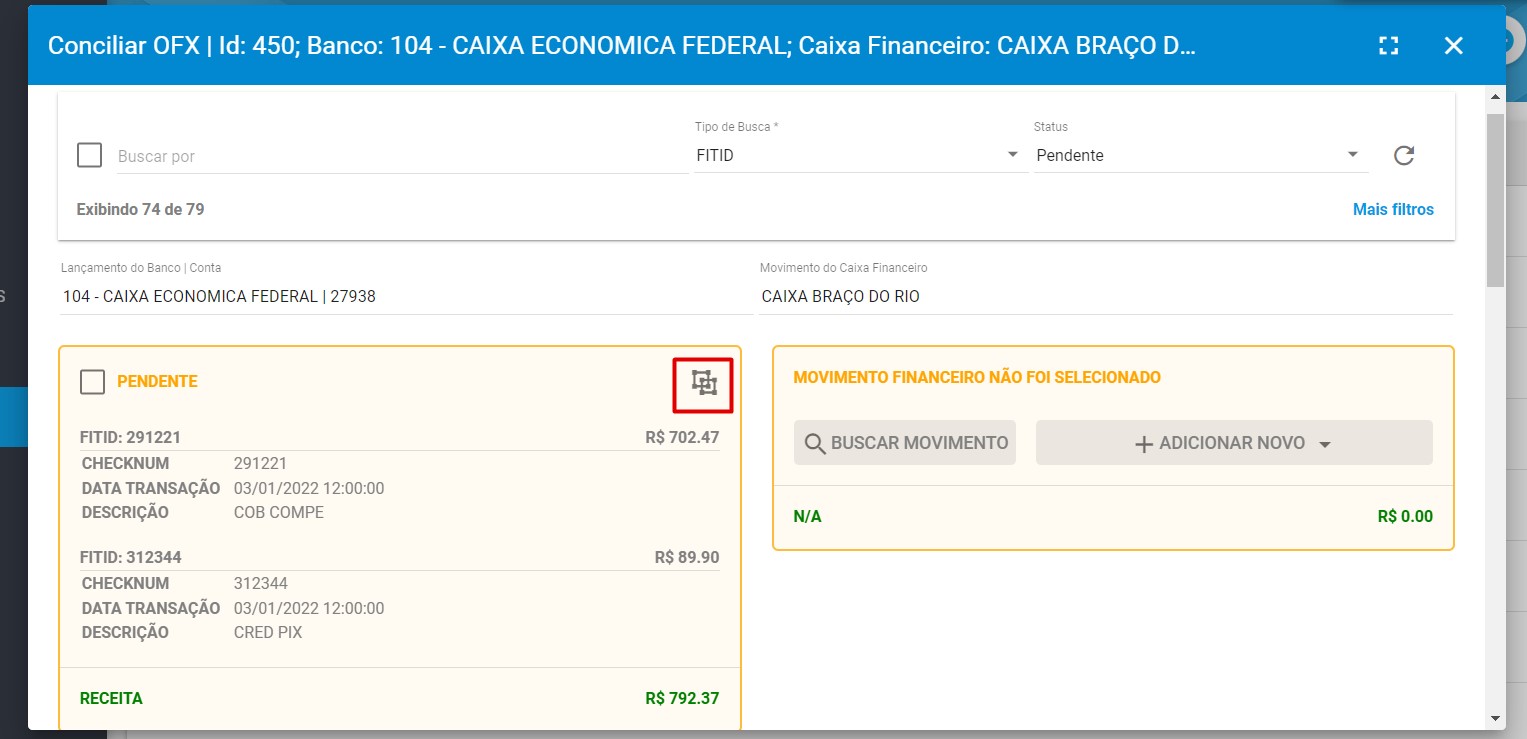Click the Buscar Movimento button
The image size is (1527, 739).
tap(905, 443)
